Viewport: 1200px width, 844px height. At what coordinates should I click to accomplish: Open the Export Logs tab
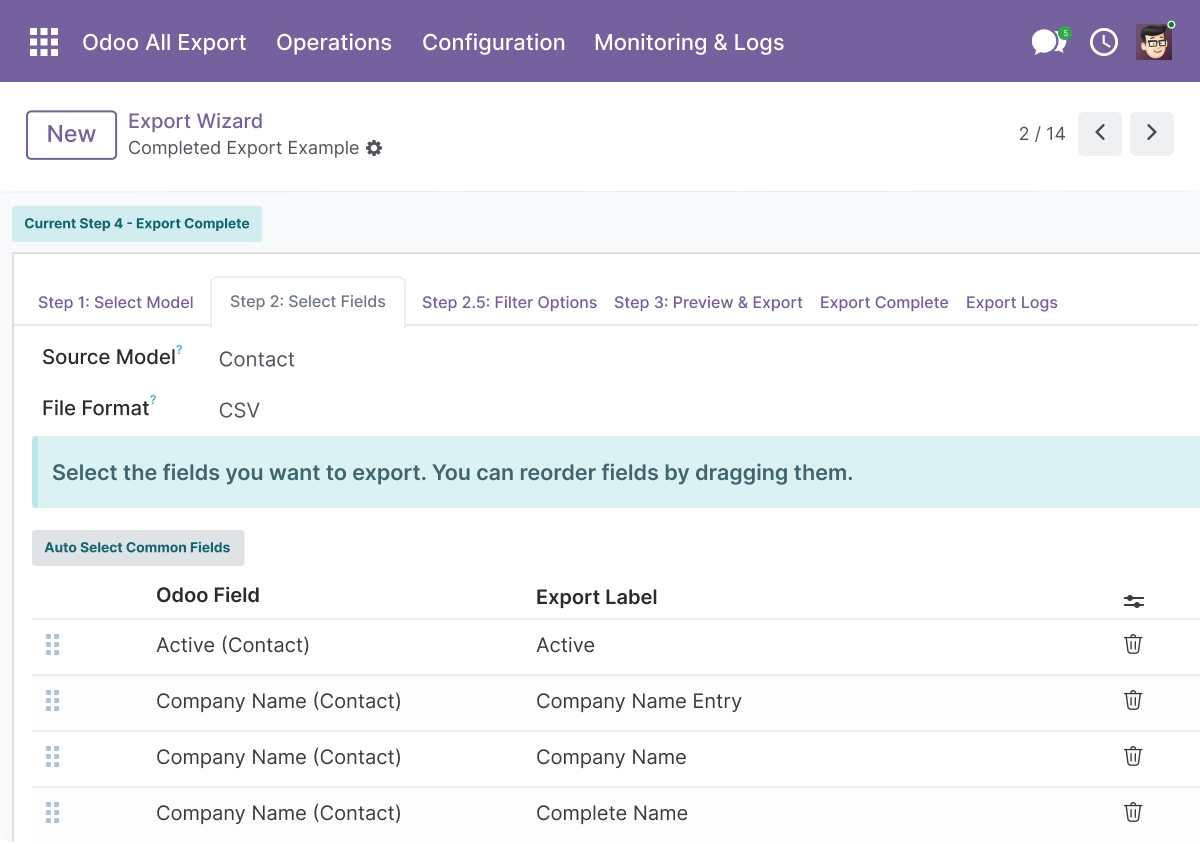[x=1011, y=302]
